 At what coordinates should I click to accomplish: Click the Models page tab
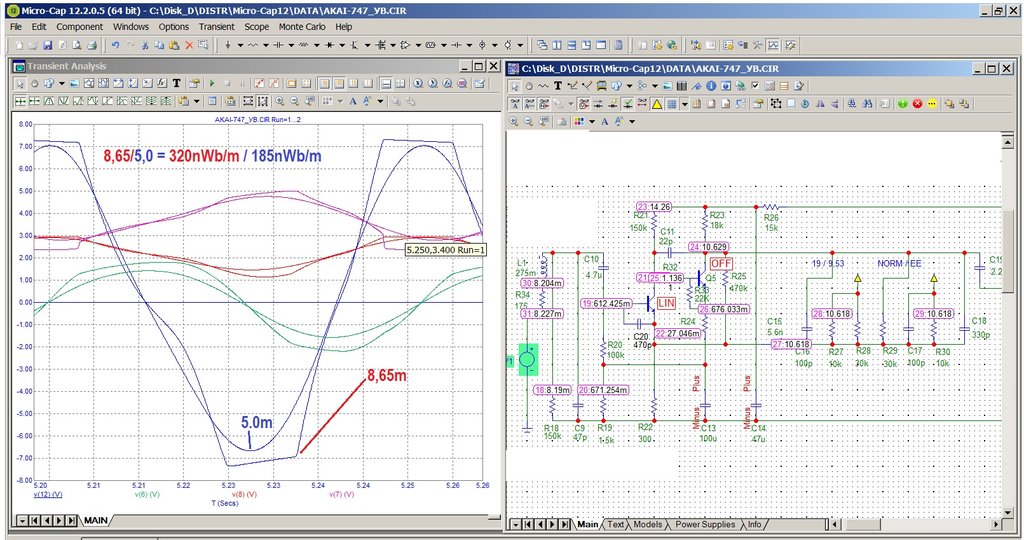tap(648, 524)
